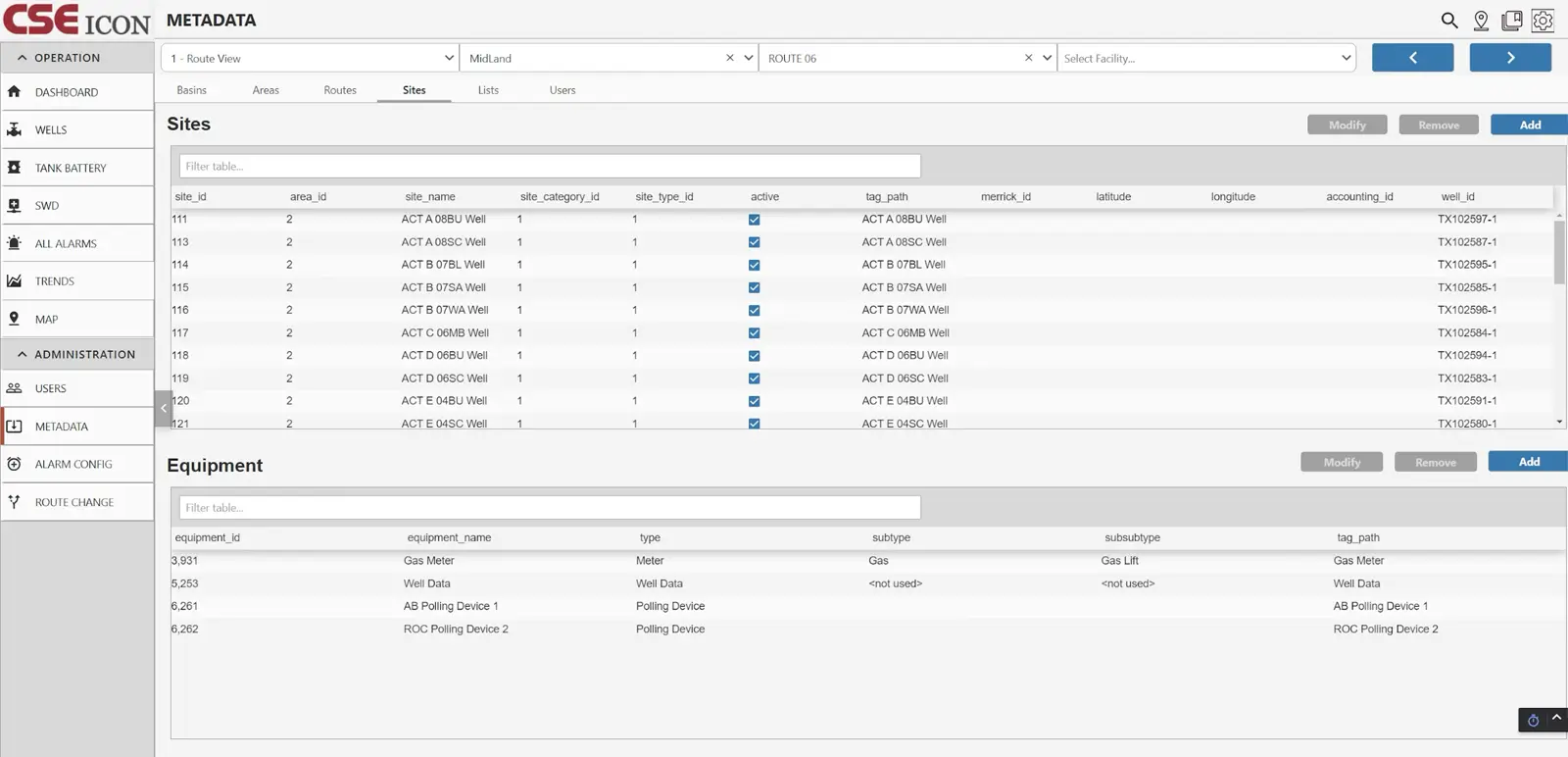
Task: Toggle active checkbox for ACT D 06SC Well
Action: (x=754, y=378)
